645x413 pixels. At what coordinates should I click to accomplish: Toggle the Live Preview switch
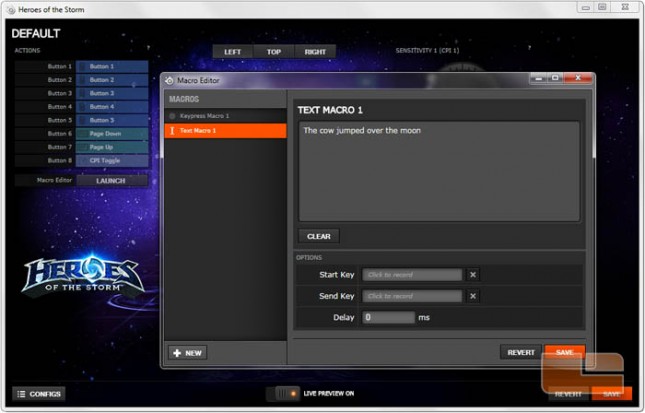[283, 394]
